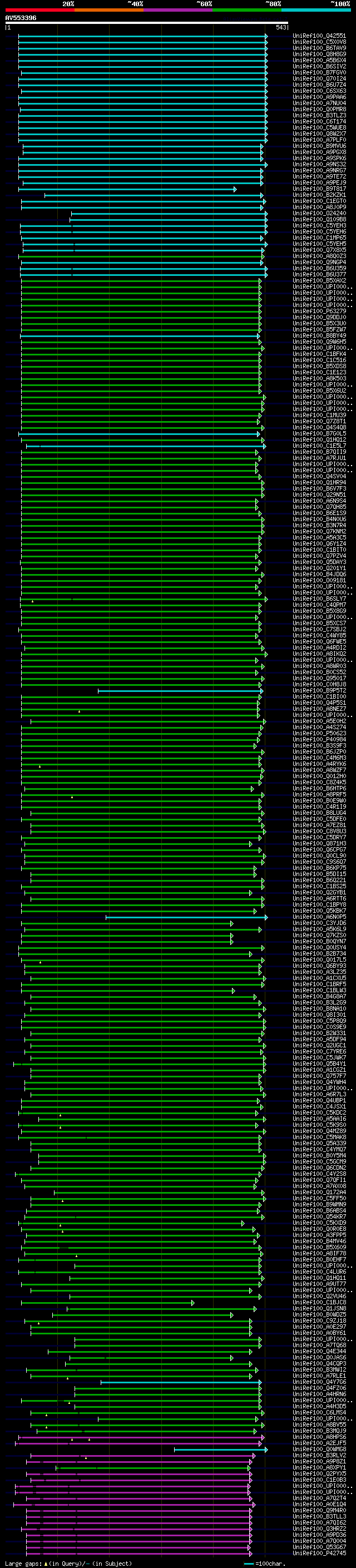Open hit UniRef100_B7FGV0
356x1568 pixels.
pos(319,72)
